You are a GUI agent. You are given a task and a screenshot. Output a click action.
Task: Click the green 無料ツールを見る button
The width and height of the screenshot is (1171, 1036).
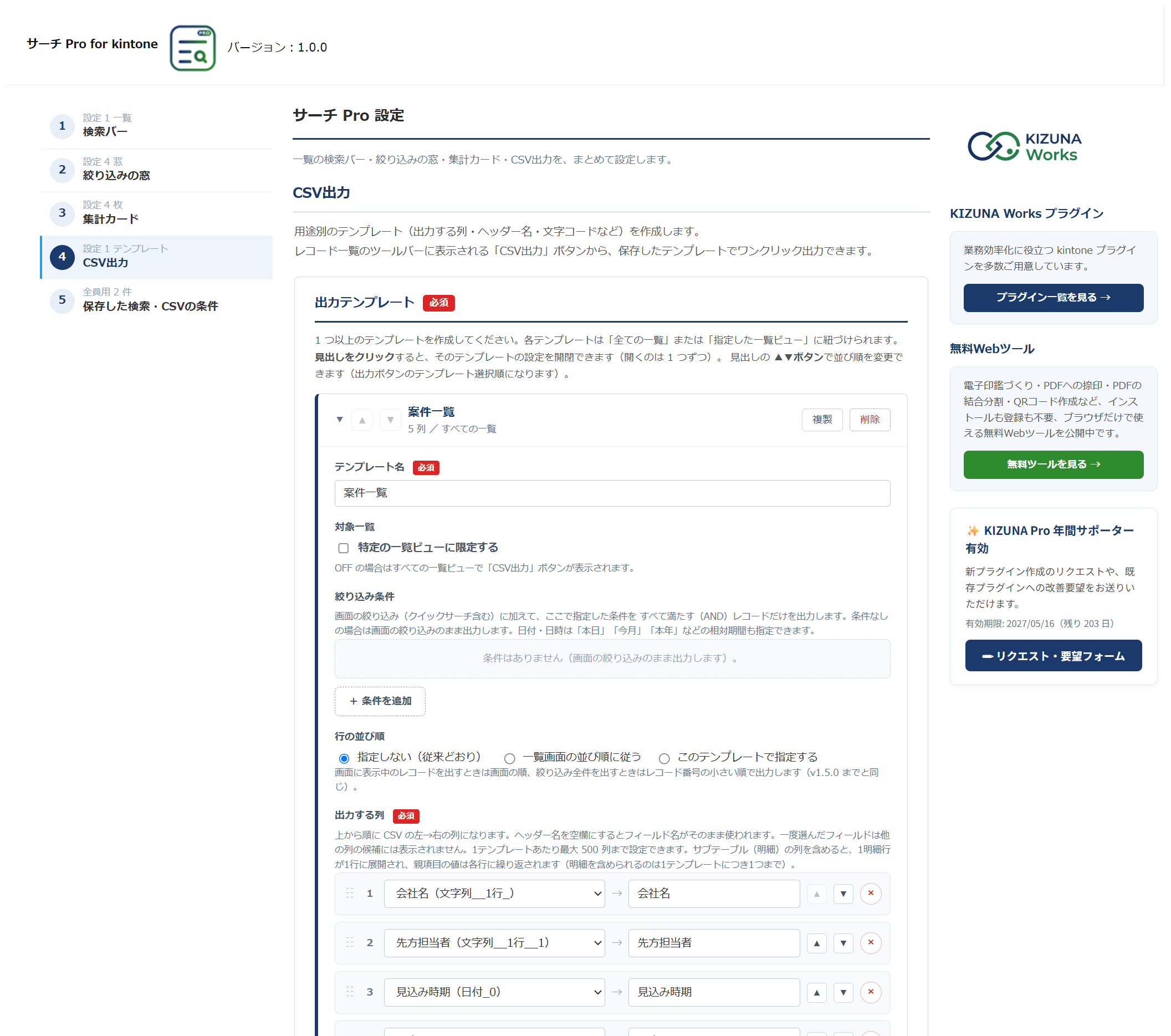1053,464
